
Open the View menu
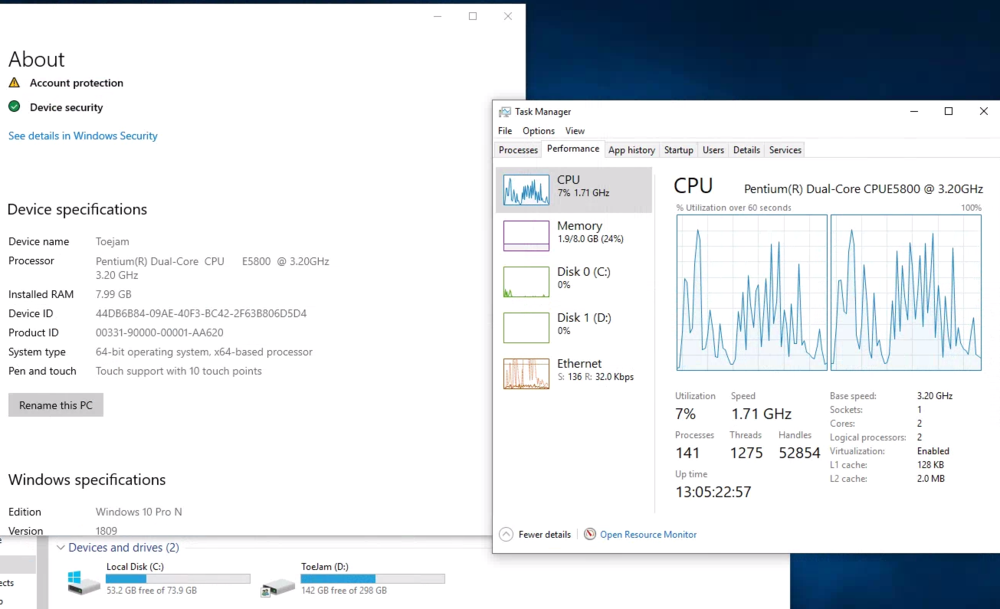pos(575,131)
